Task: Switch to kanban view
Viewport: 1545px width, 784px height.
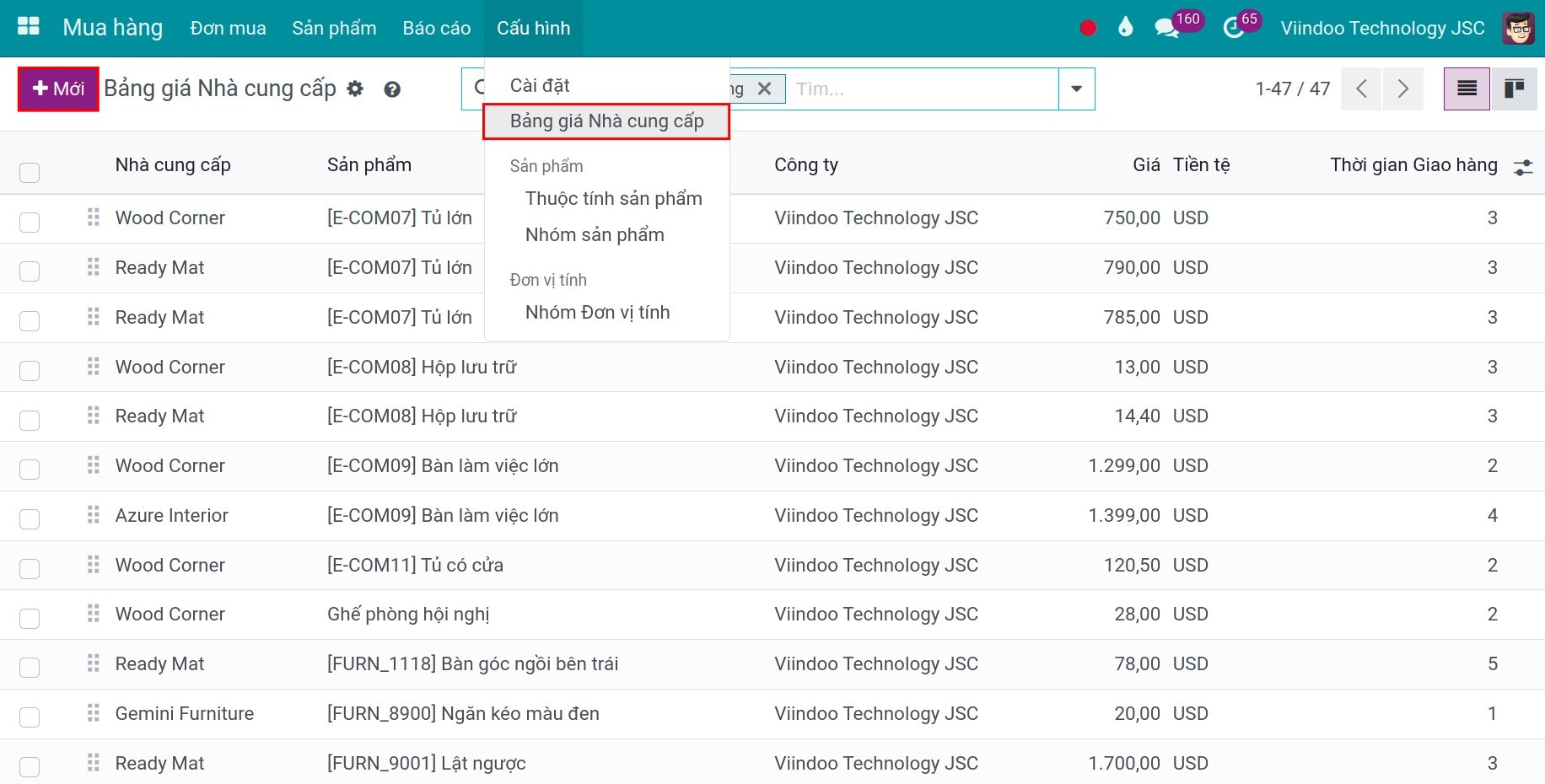Action: (x=1515, y=89)
